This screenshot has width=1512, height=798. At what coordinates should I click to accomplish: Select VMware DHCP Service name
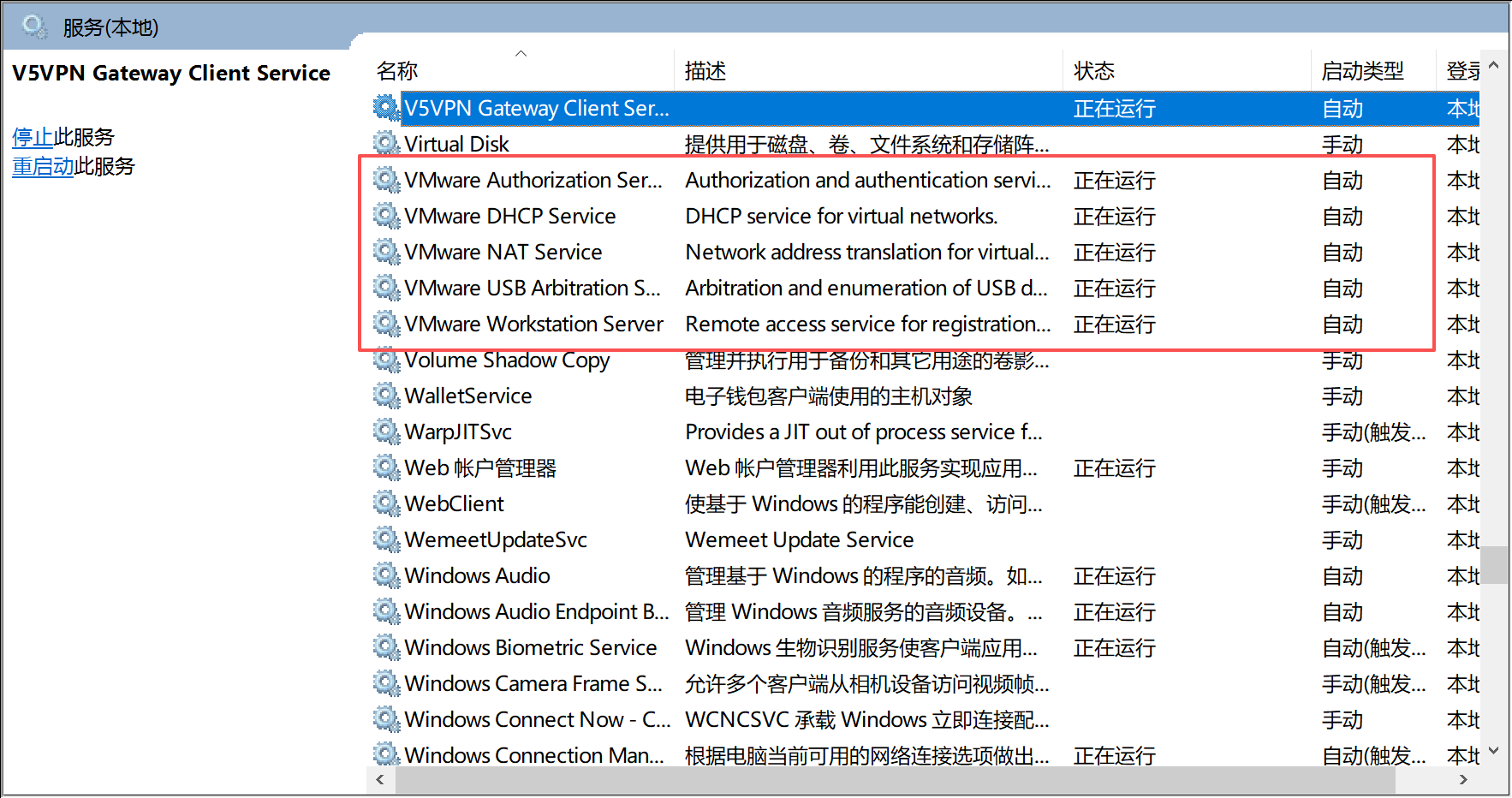click(510, 216)
